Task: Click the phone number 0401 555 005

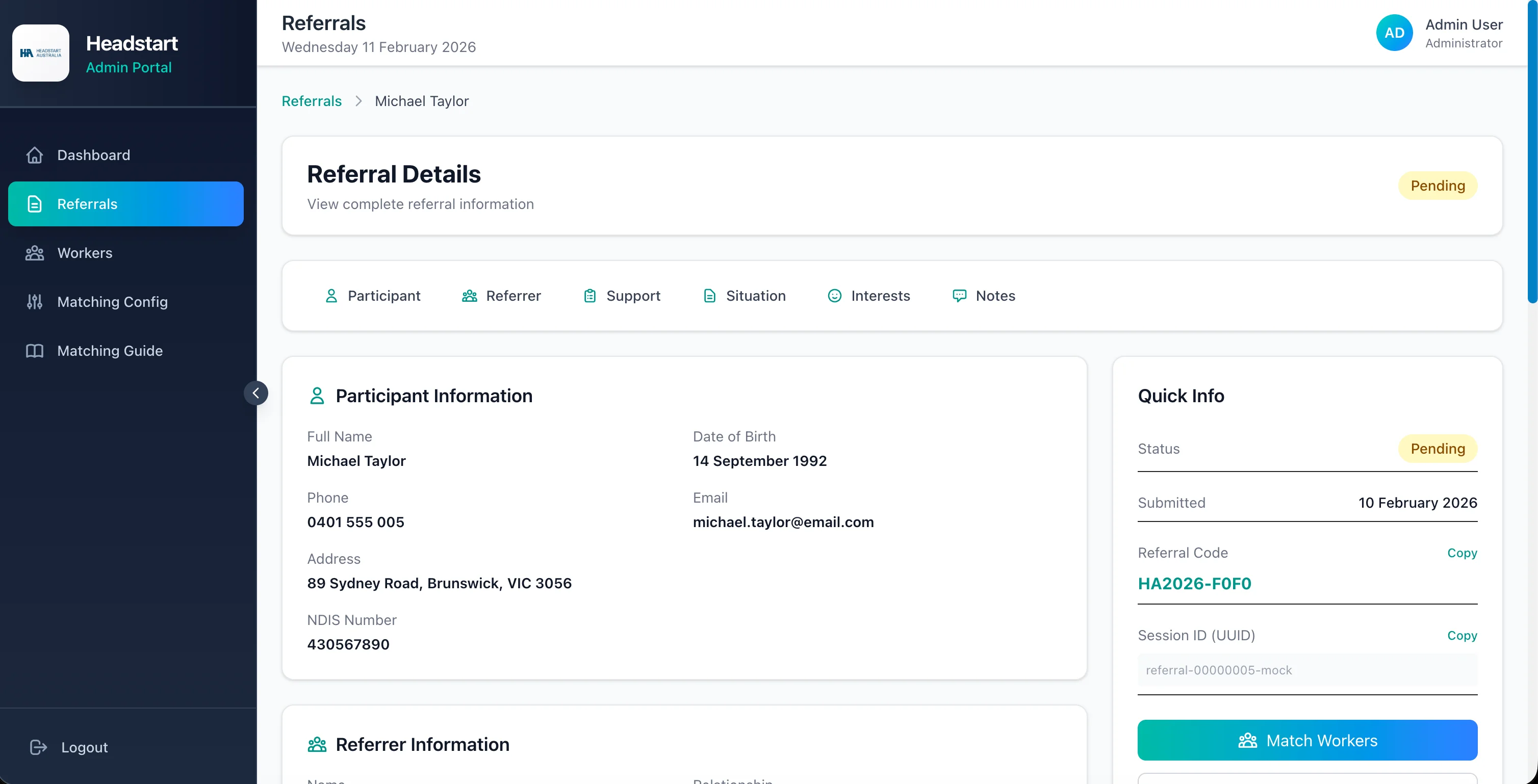Action: pos(355,522)
